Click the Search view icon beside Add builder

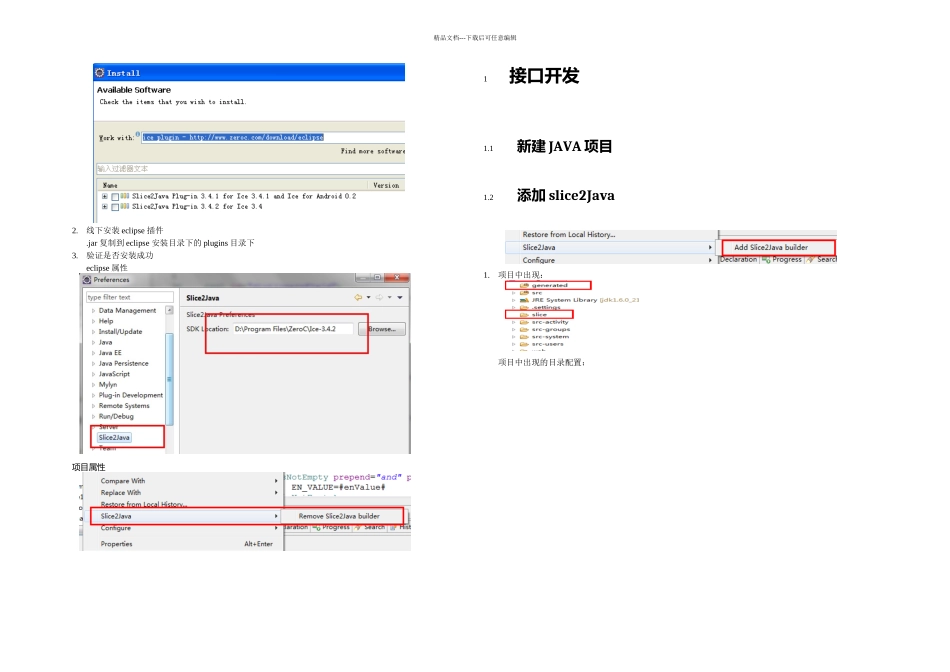(x=810, y=259)
